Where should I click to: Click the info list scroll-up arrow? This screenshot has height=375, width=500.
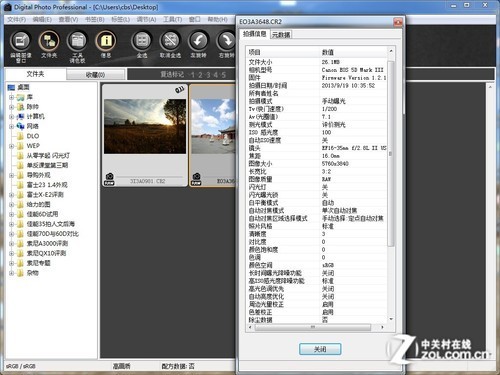click(391, 51)
